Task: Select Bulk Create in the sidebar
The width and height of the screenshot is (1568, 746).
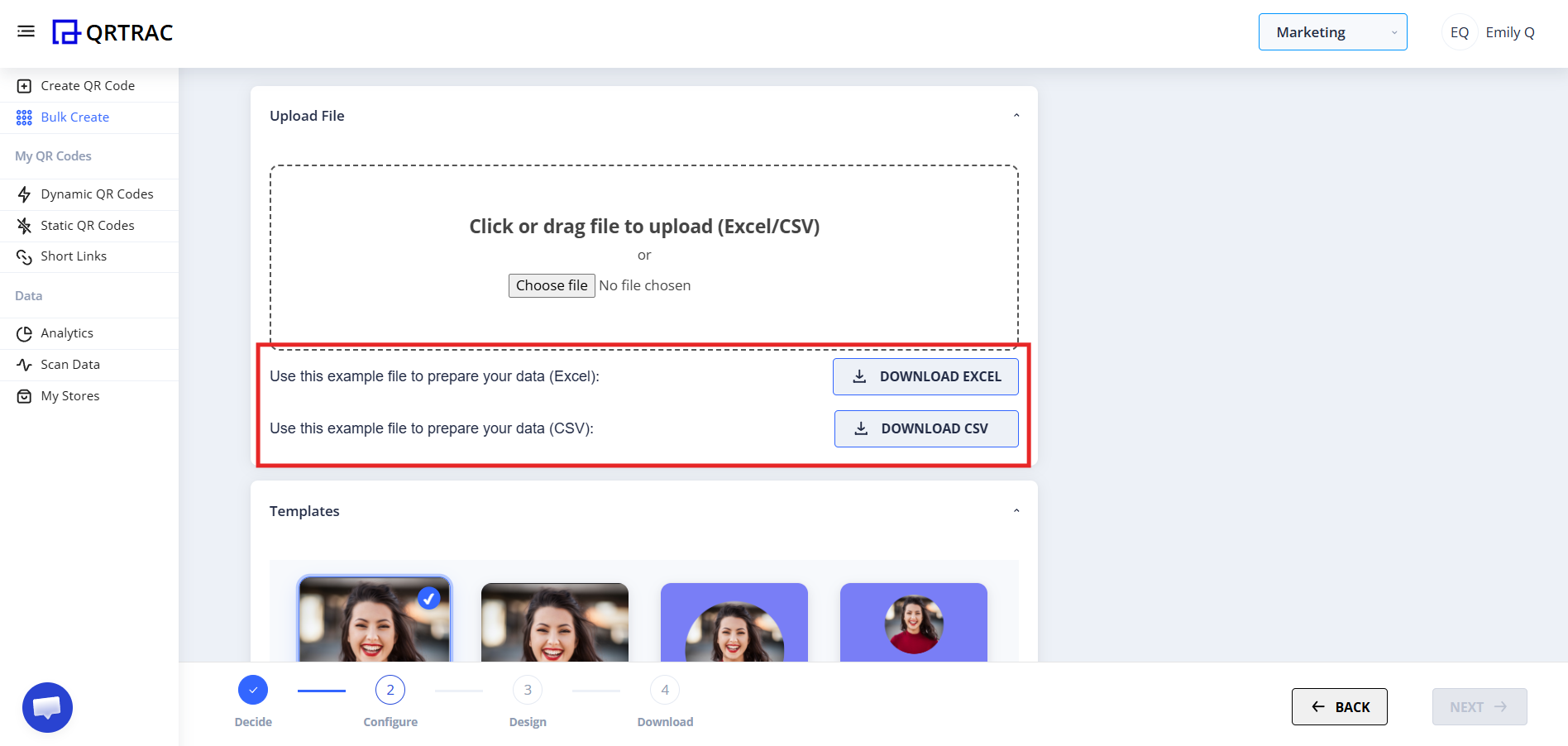Action: (74, 117)
